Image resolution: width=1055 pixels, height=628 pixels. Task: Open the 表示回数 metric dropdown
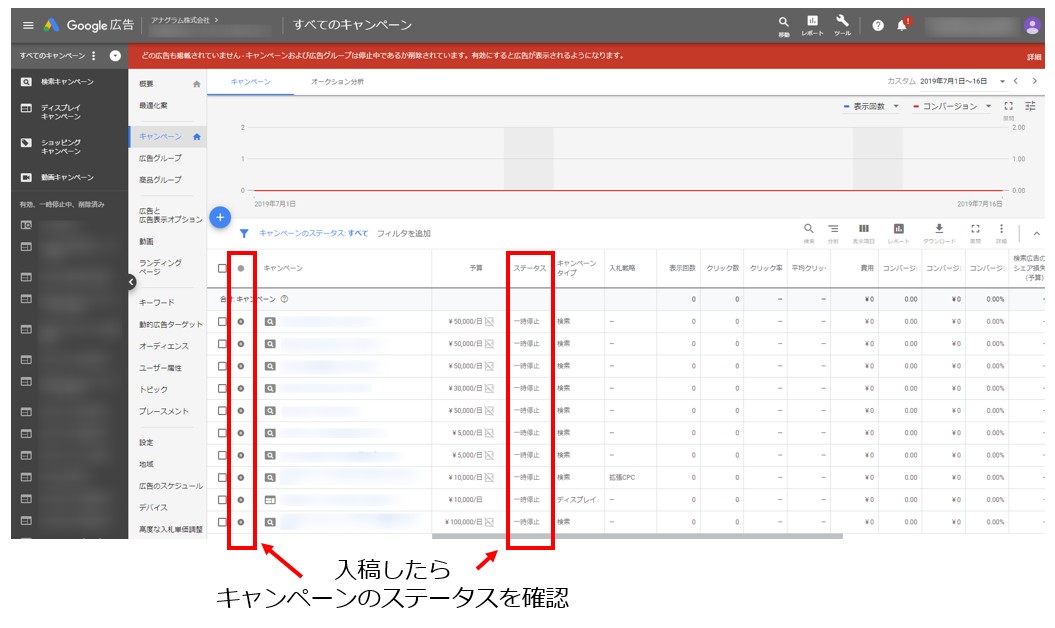(x=871, y=106)
